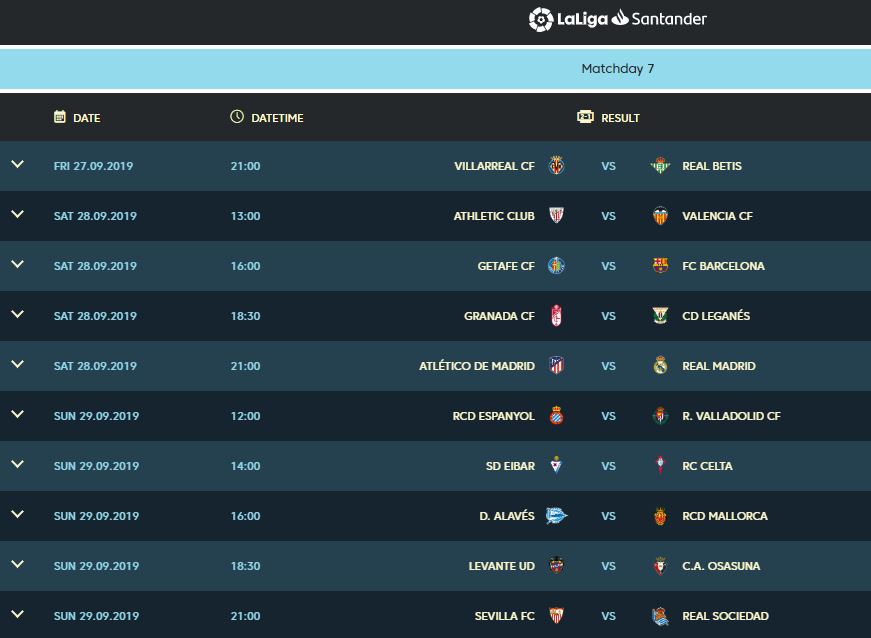Click the clock icon beside DATETIME
The image size is (871, 638).
point(237,117)
